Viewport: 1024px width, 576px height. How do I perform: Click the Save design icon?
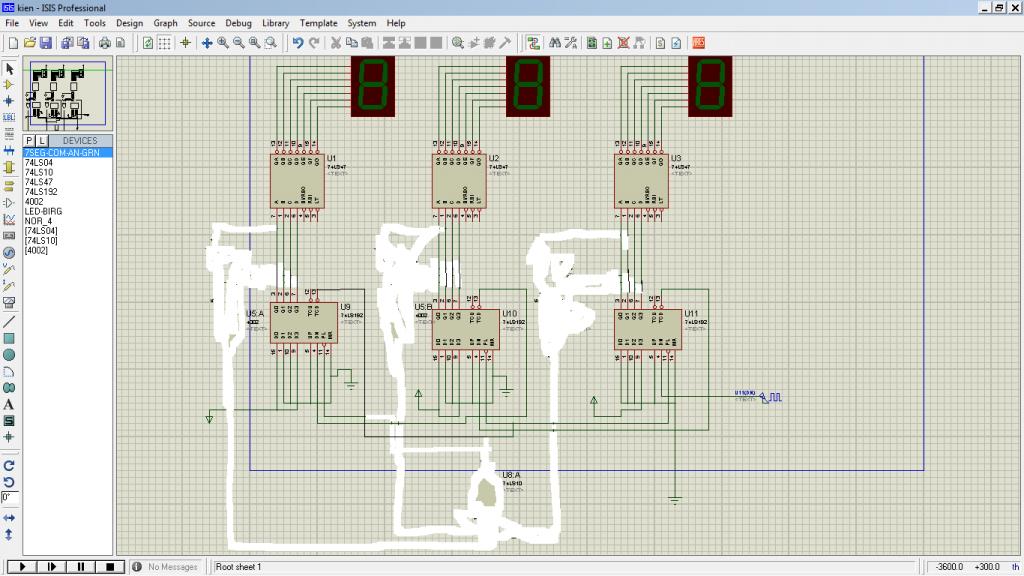(45, 43)
